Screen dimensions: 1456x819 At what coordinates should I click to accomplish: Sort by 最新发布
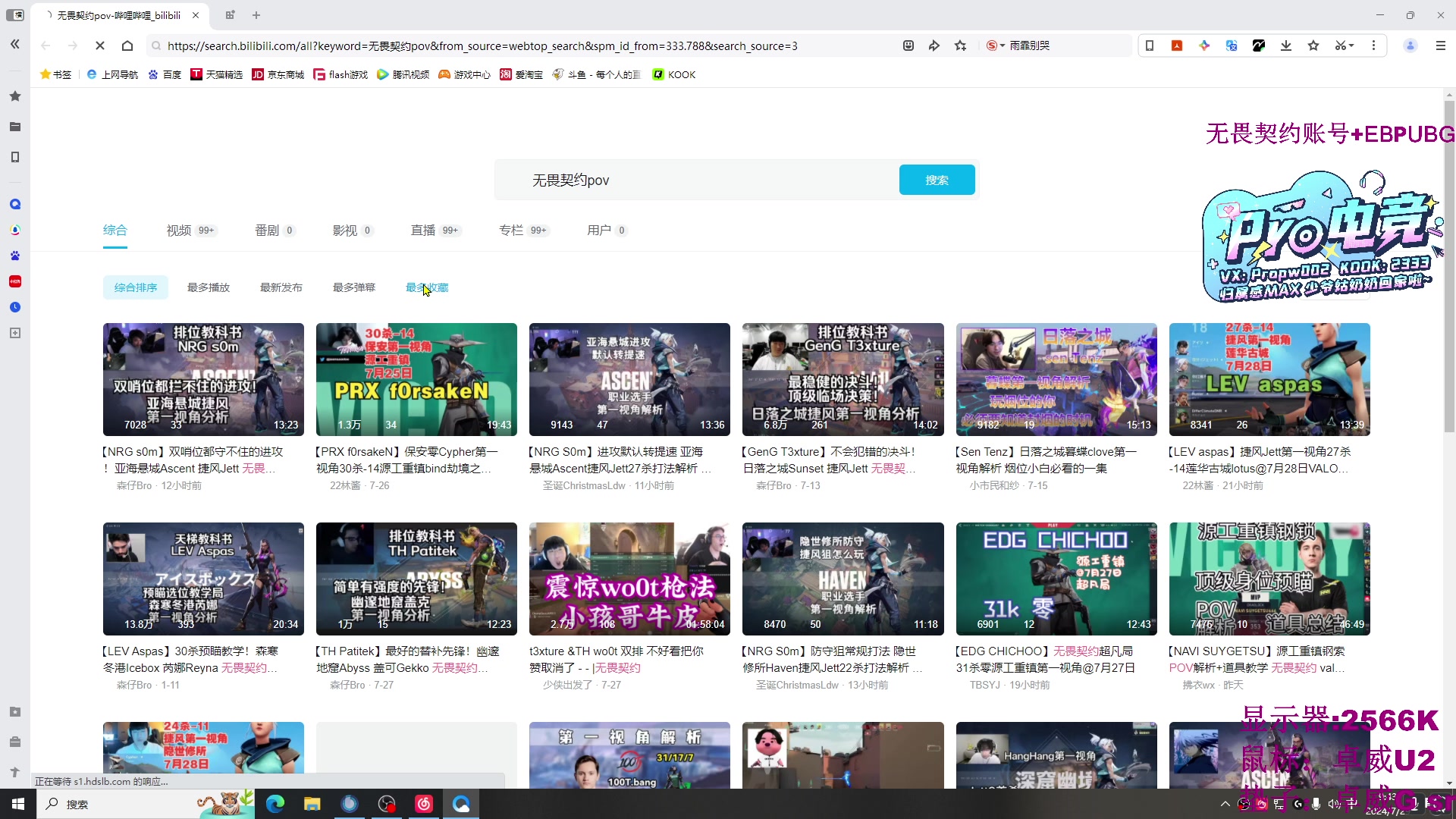pos(281,287)
